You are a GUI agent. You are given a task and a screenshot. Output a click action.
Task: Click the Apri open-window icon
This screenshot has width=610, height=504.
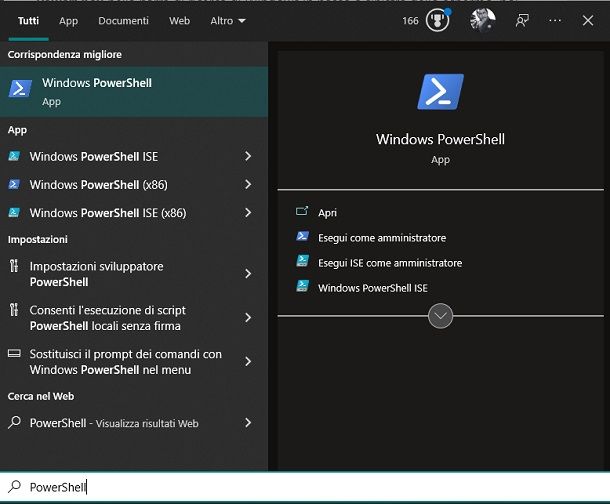[x=302, y=211]
